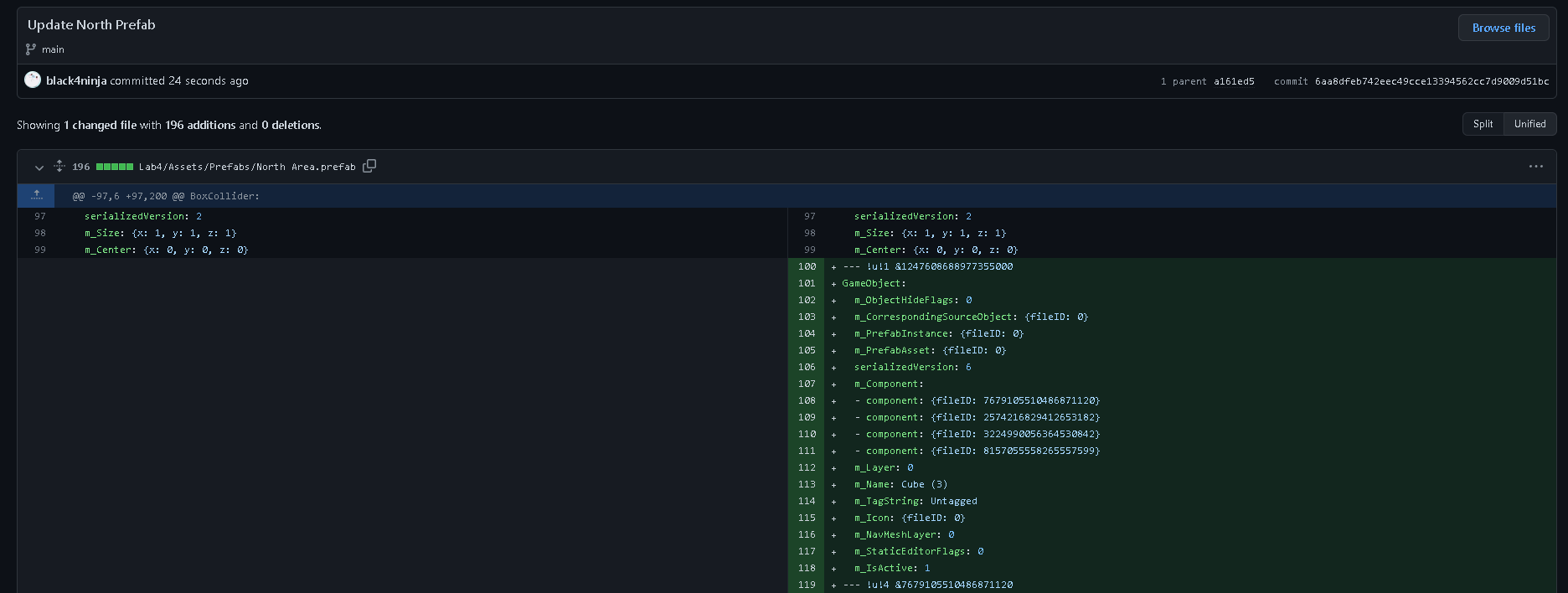Click the full commit hash text
1568x593 pixels.
click(x=1431, y=81)
